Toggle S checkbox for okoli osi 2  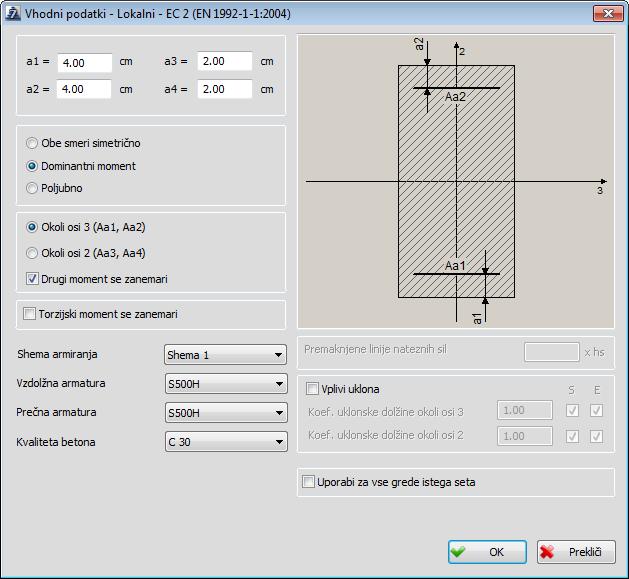572,436
